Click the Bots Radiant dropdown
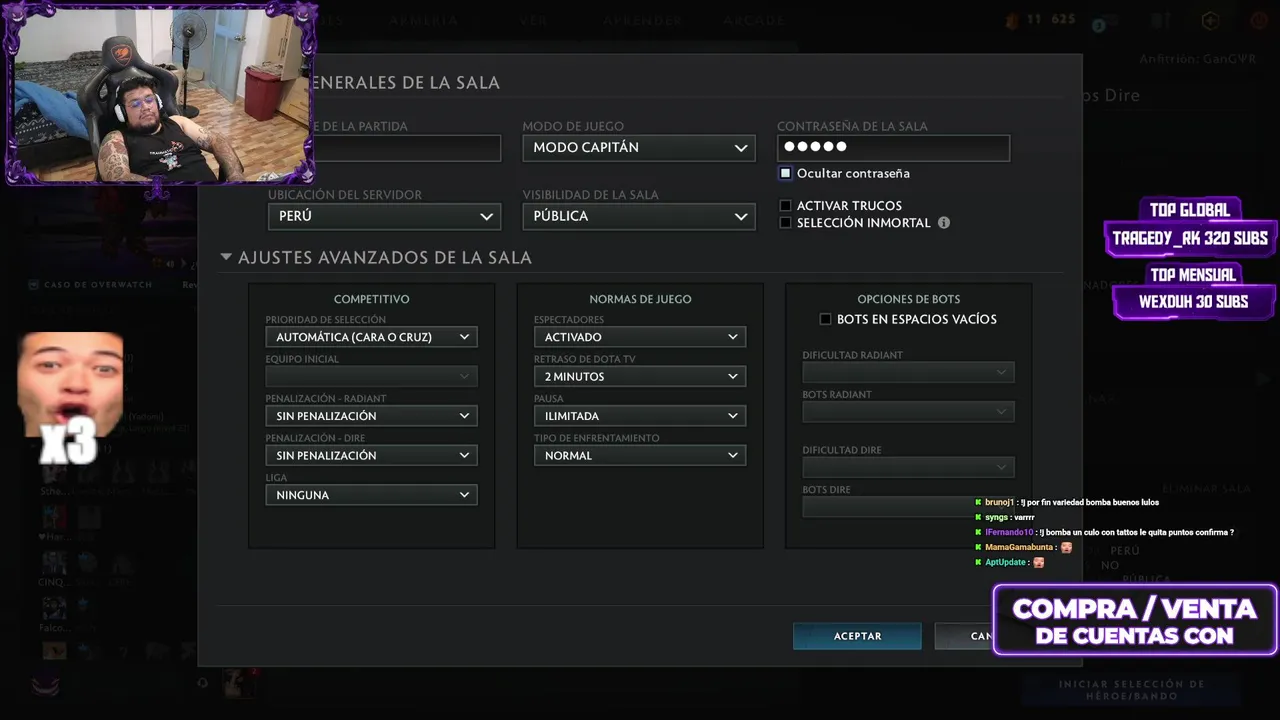The image size is (1280, 720). [x=908, y=411]
